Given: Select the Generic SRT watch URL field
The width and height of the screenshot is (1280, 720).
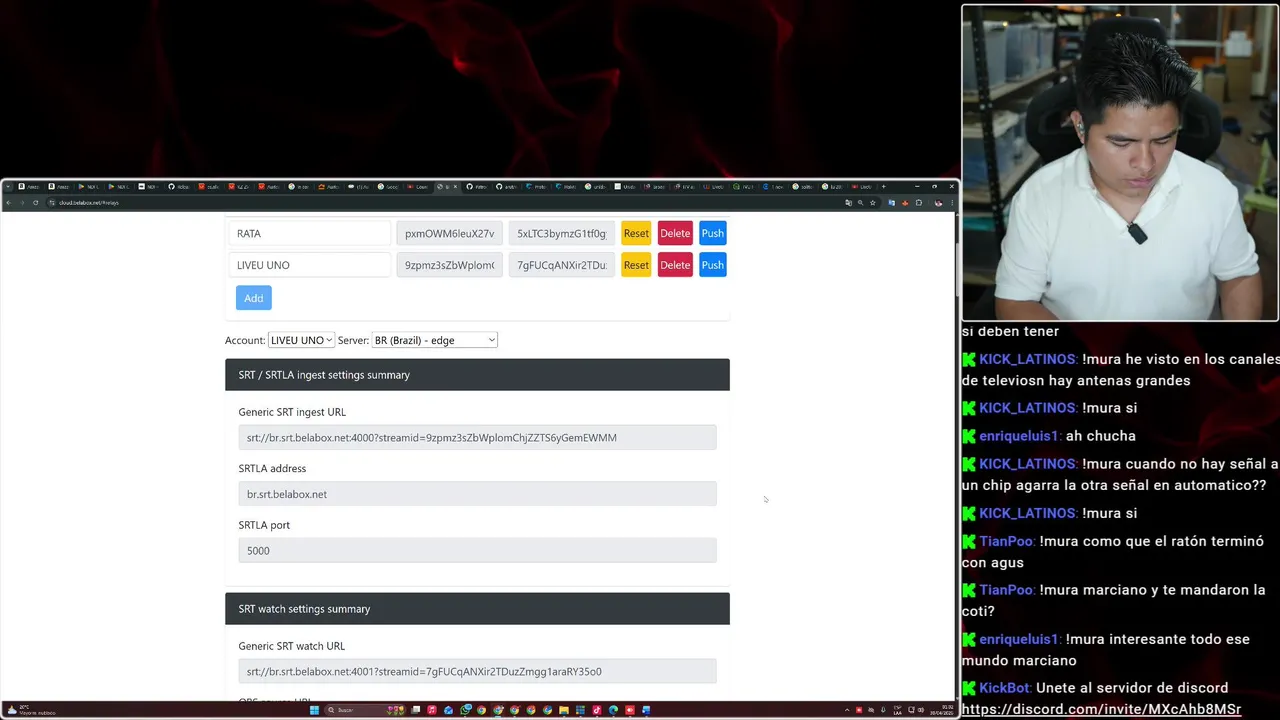Looking at the screenshot, I should 477,671.
